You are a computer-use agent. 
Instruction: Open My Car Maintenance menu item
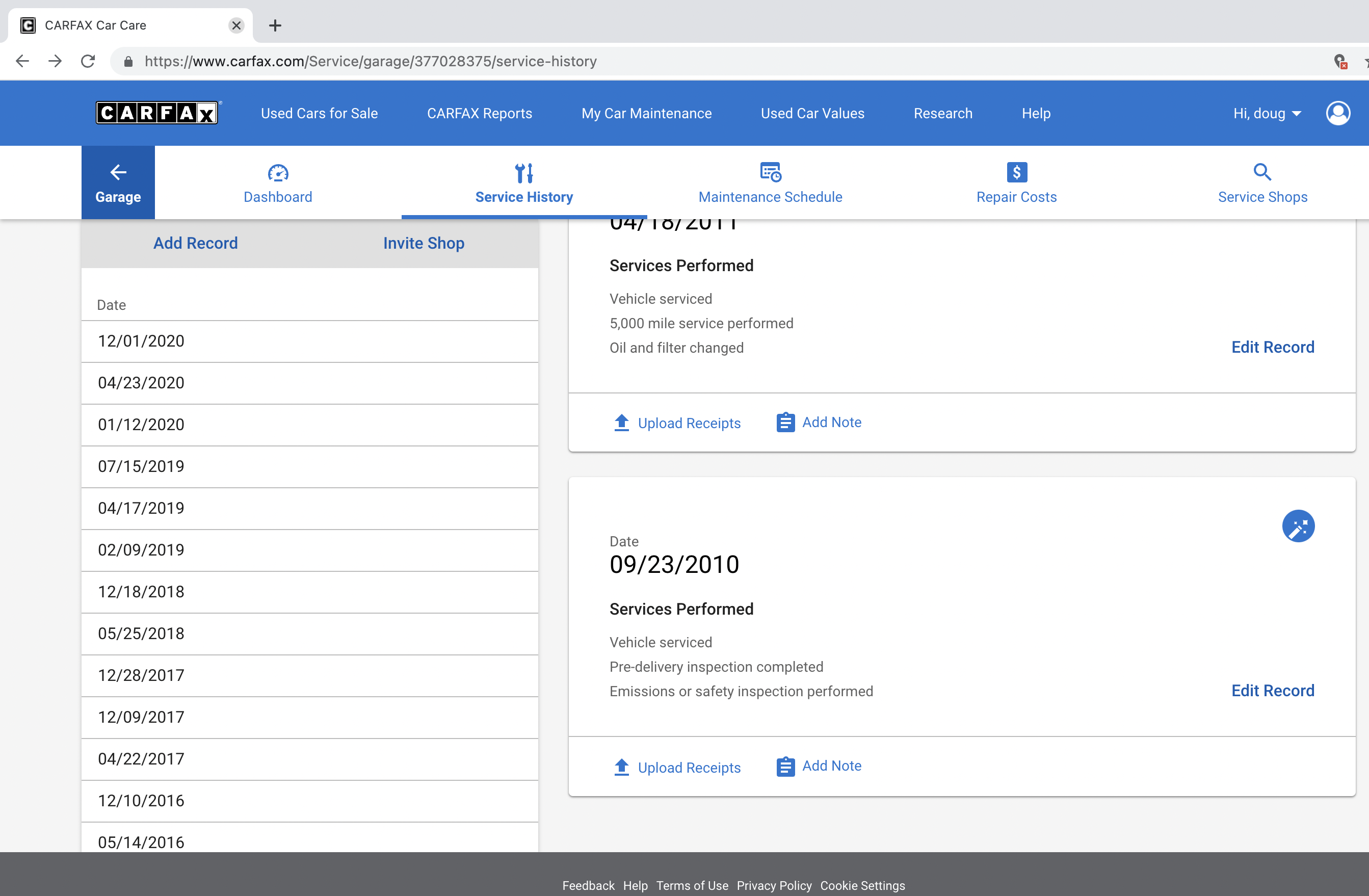(646, 113)
